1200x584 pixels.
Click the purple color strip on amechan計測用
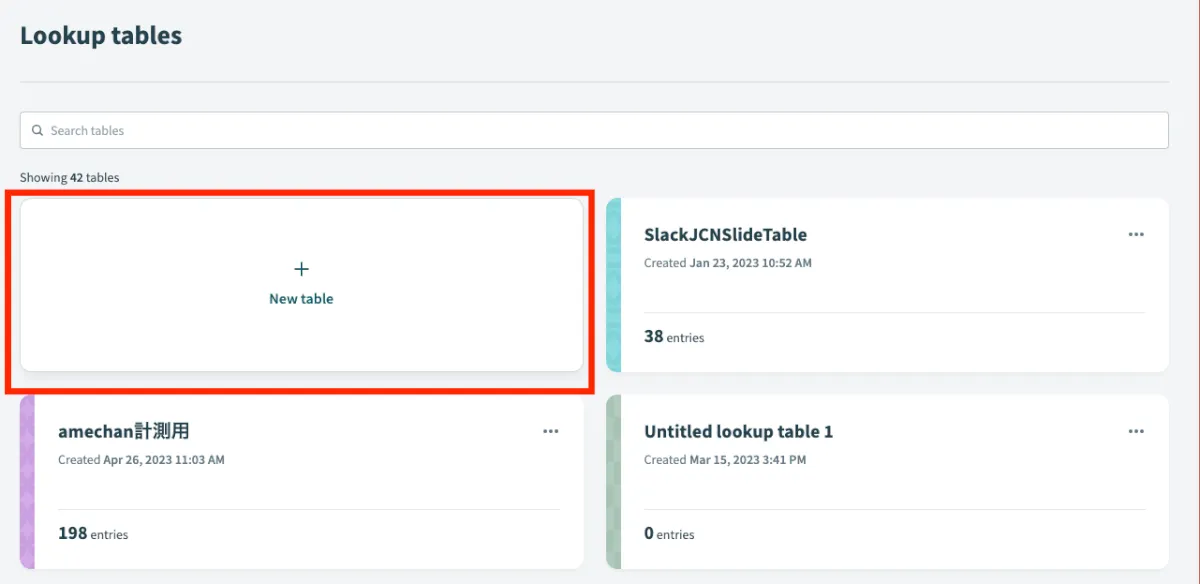(x=27, y=482)
